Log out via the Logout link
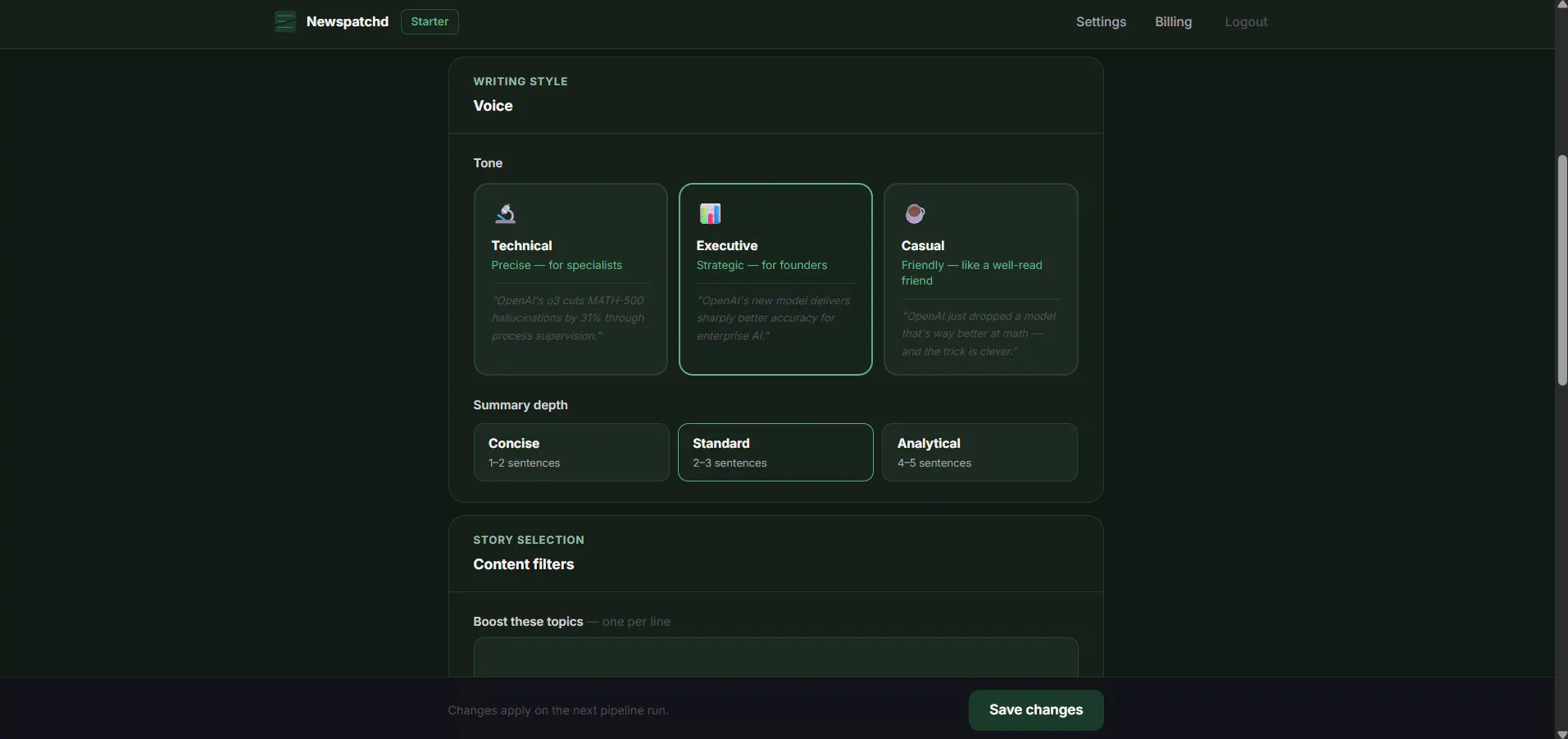The width and height of the screenshot is (1568, 739). (1246, 22)
